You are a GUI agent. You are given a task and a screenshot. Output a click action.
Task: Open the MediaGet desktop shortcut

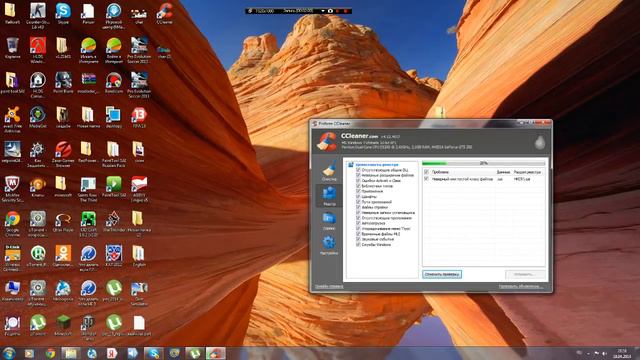[38, 118]
